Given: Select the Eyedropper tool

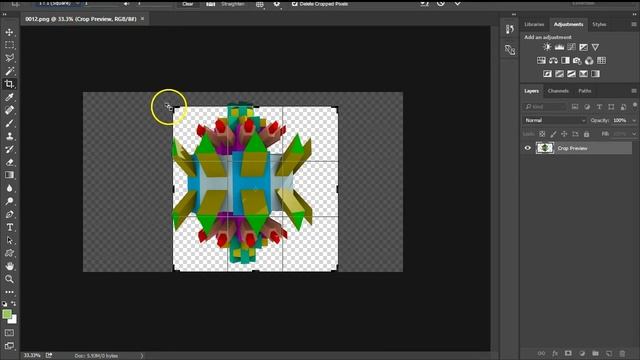Looking at the screenshot, I should pos(9,97).
